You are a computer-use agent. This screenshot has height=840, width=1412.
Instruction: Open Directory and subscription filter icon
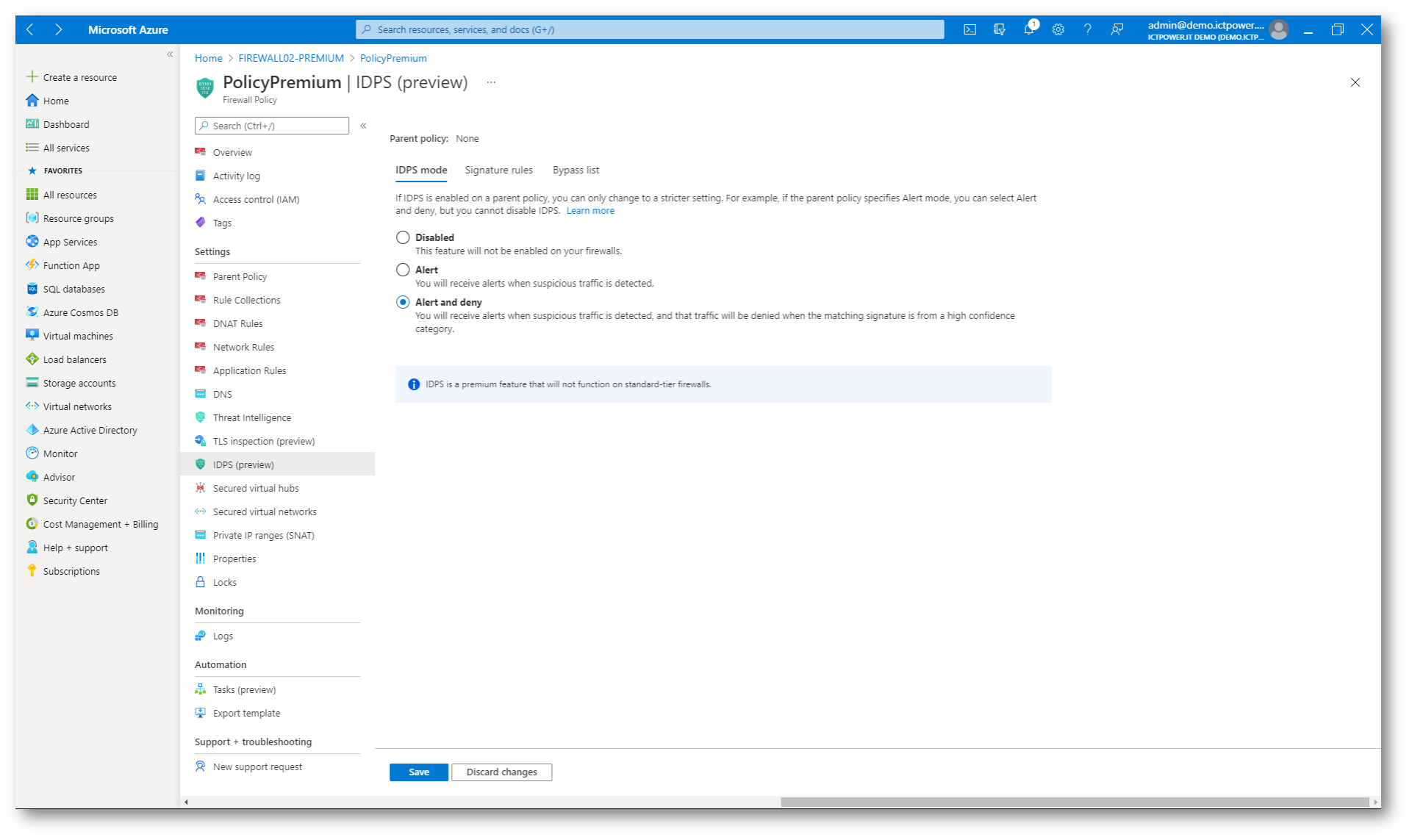(999, 29)
